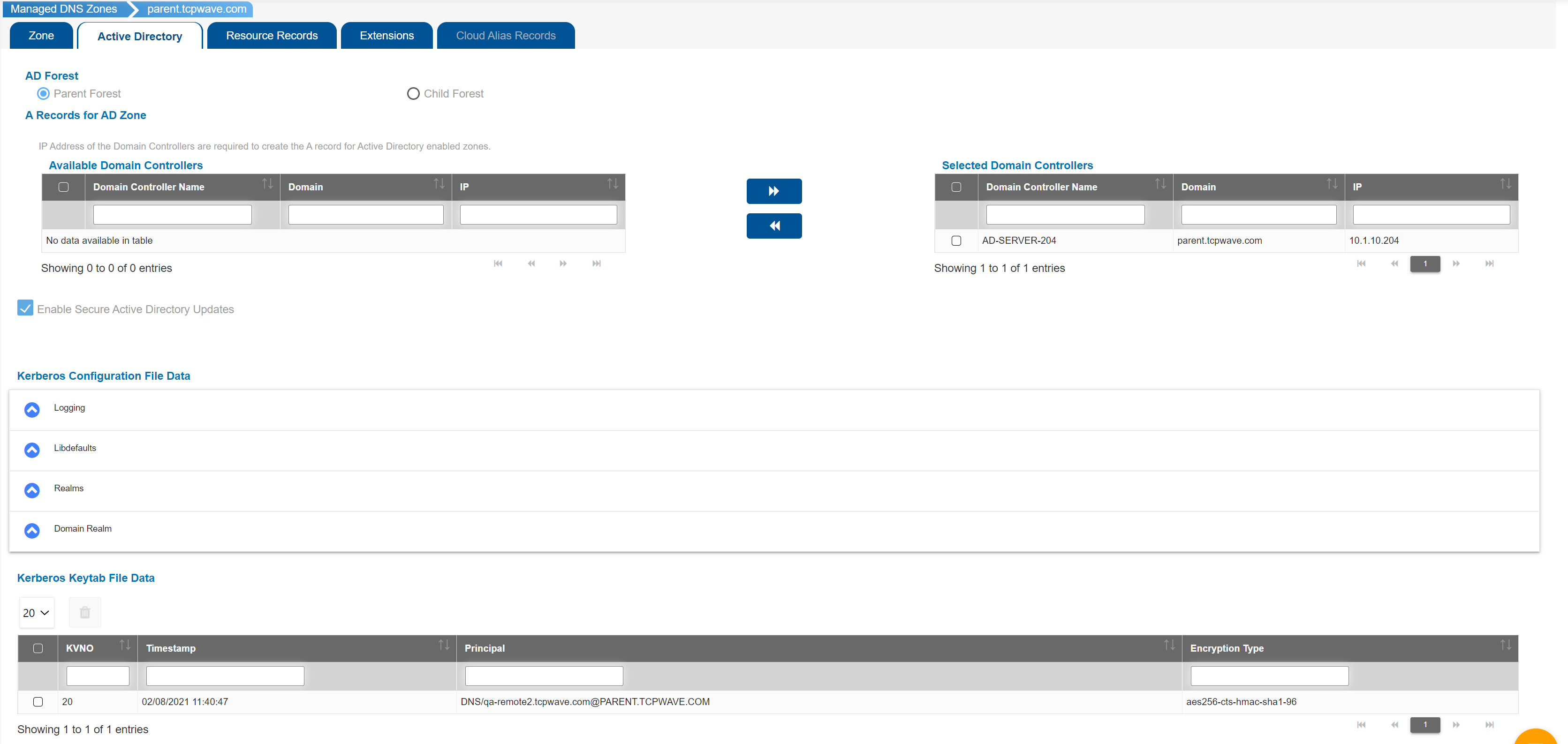Sort Selected controllers by Domain column
Image resolution: width=1568 pixels, height=744 pixels.
[1332, 184]
